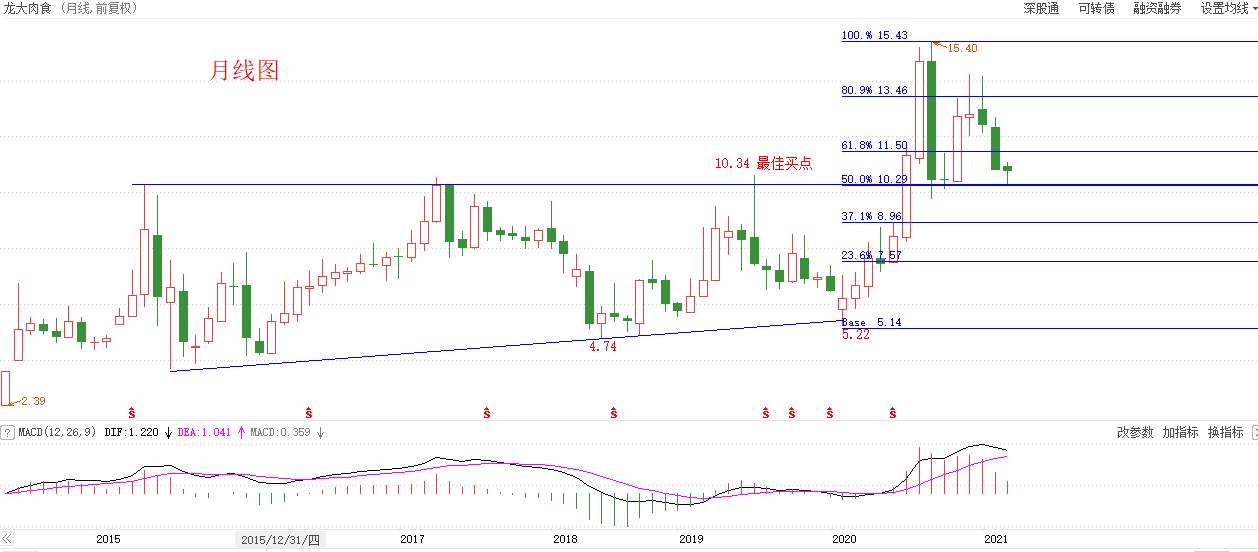
Task: Click the 2019 year label on the time axis
Action: pos(691,539)
